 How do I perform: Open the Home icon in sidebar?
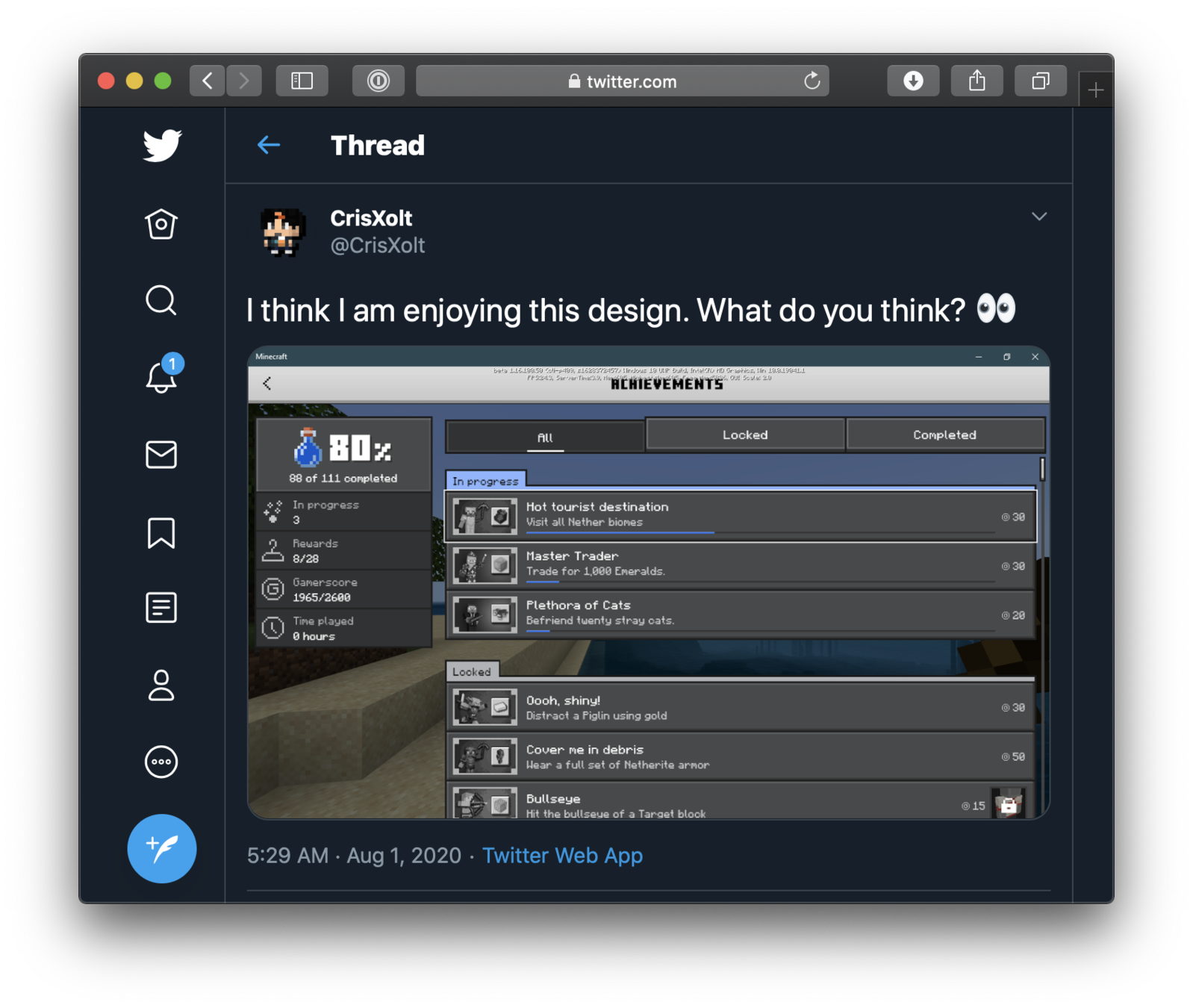tap(161, 224)
